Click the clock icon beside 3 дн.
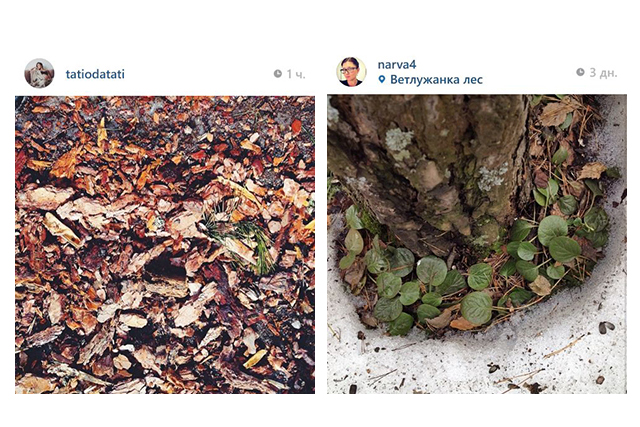 [x=580, y=72]
